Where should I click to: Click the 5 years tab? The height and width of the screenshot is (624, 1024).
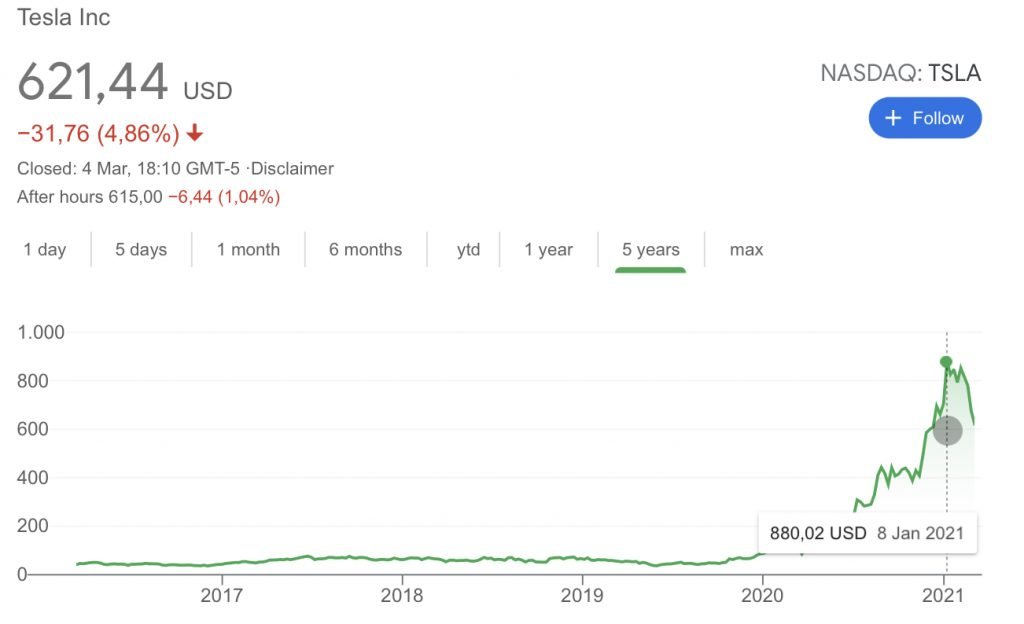(x=650, y=249)
